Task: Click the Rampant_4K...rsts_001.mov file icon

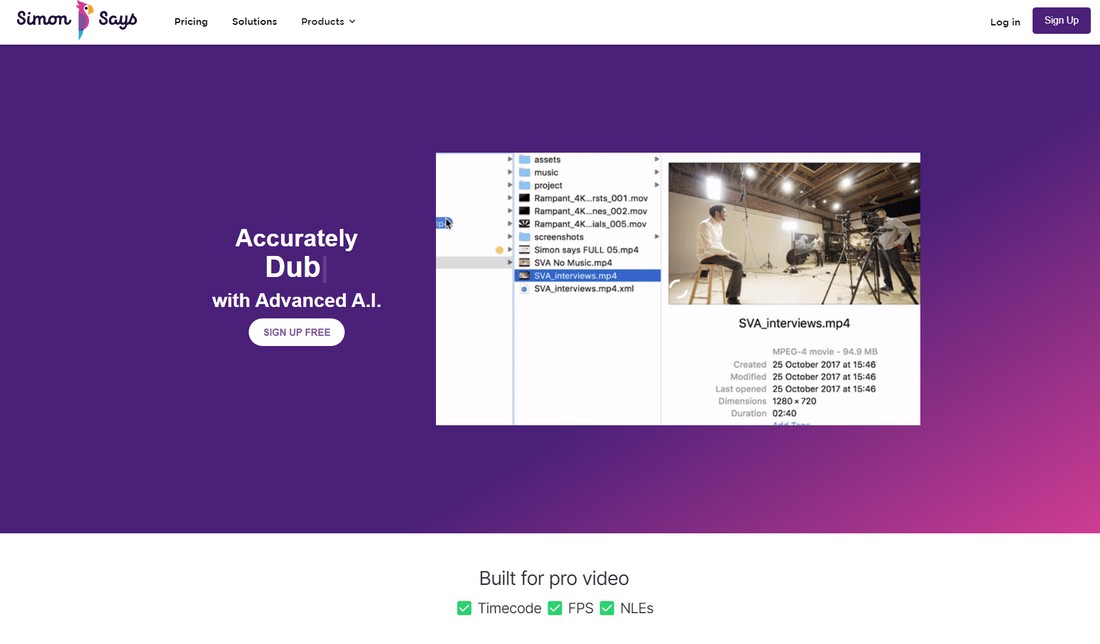Action: pos(524,199)
